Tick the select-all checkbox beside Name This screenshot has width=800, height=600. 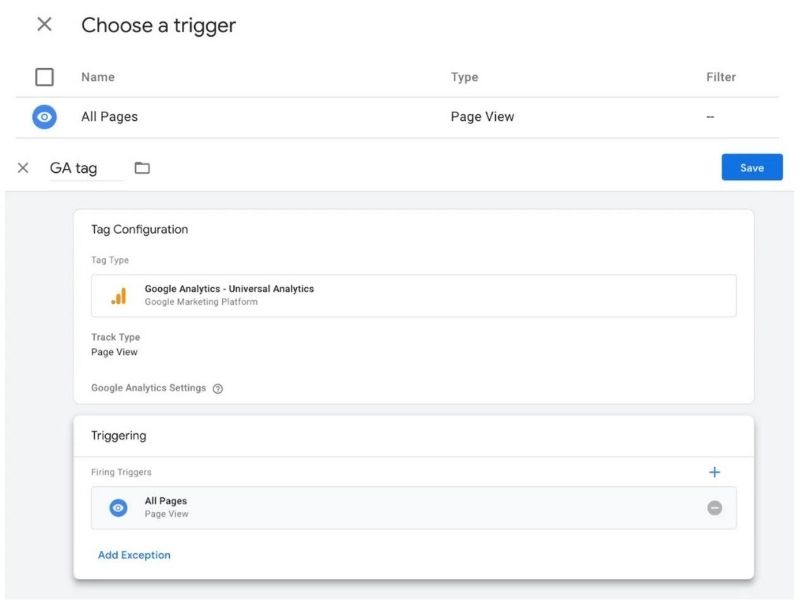pyautogui.click(x=44, y=77)
